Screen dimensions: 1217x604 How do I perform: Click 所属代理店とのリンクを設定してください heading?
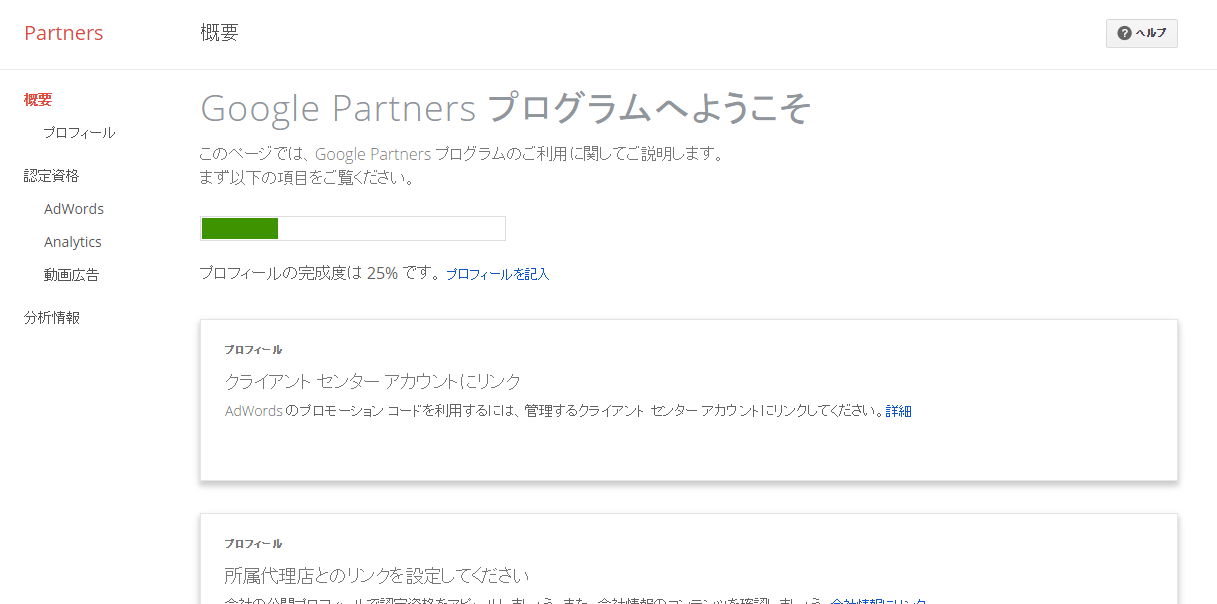tap(376, 575)
